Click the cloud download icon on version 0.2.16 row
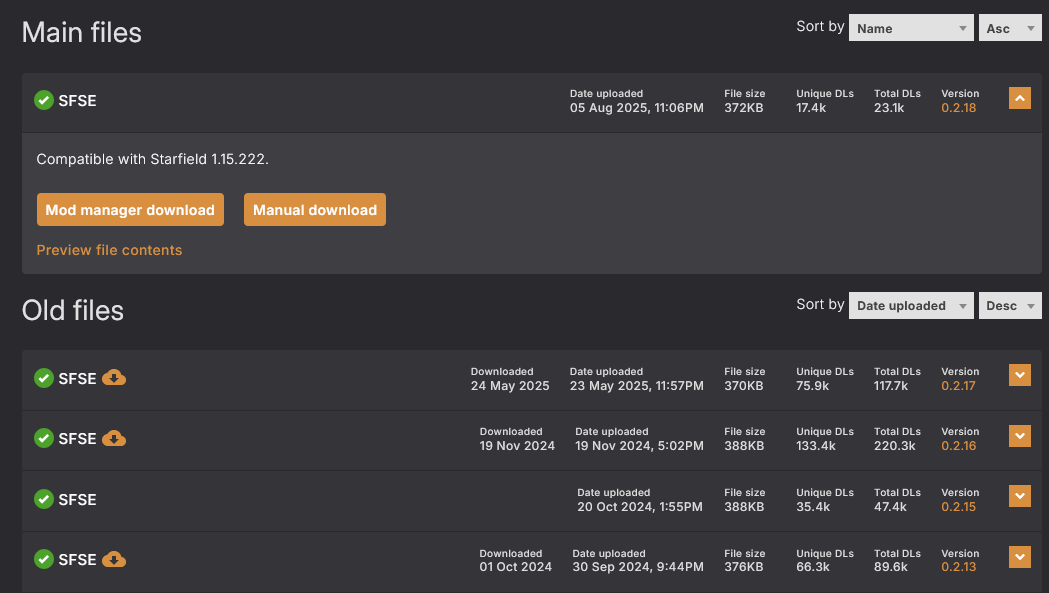 (x=114, y=438)
